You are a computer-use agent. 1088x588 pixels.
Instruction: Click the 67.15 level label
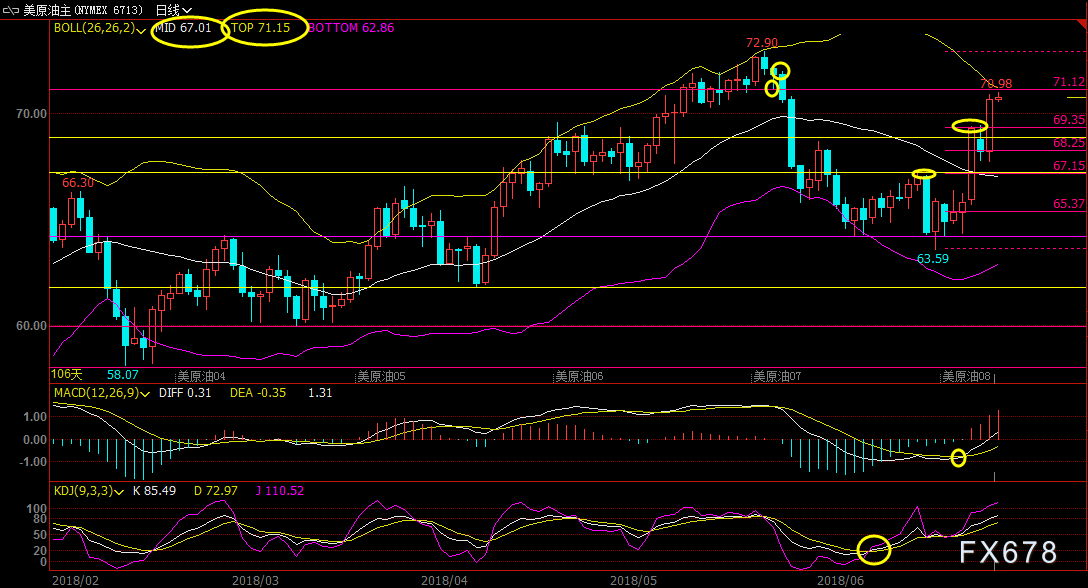(1069, 166)
